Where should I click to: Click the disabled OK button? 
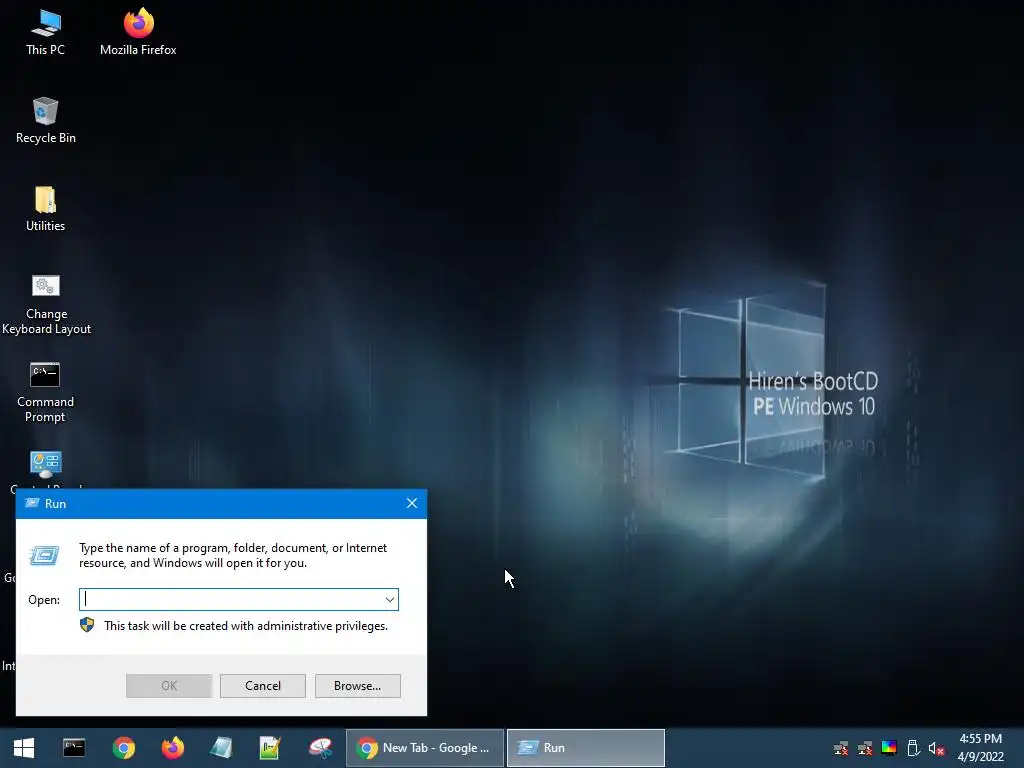pos(169,686)
